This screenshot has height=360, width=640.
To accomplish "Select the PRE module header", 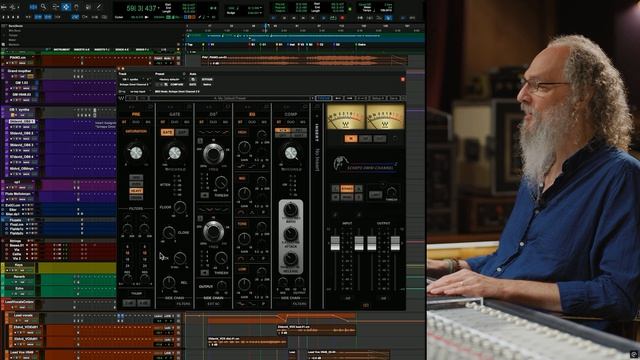I will 136,114.
